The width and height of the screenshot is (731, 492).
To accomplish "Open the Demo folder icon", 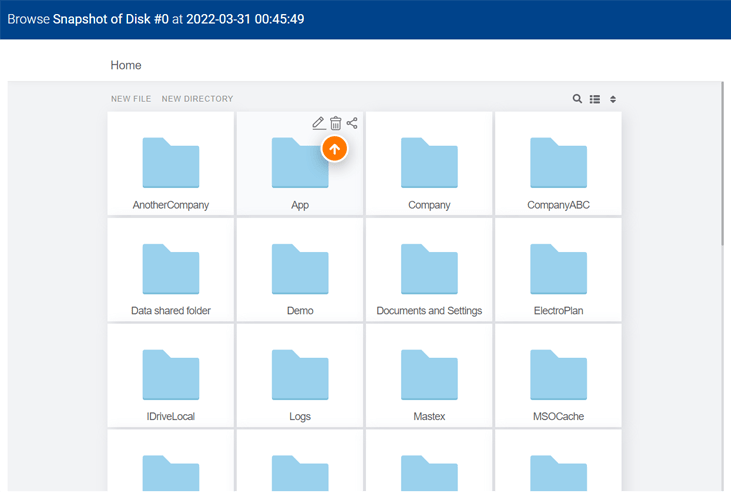I will coord(300,269).
